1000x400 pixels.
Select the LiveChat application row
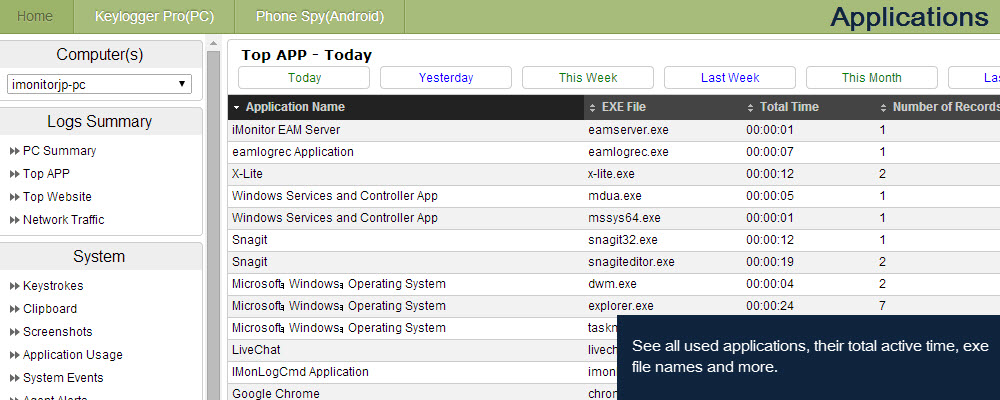pyautogui.click(x=422, y=350)
